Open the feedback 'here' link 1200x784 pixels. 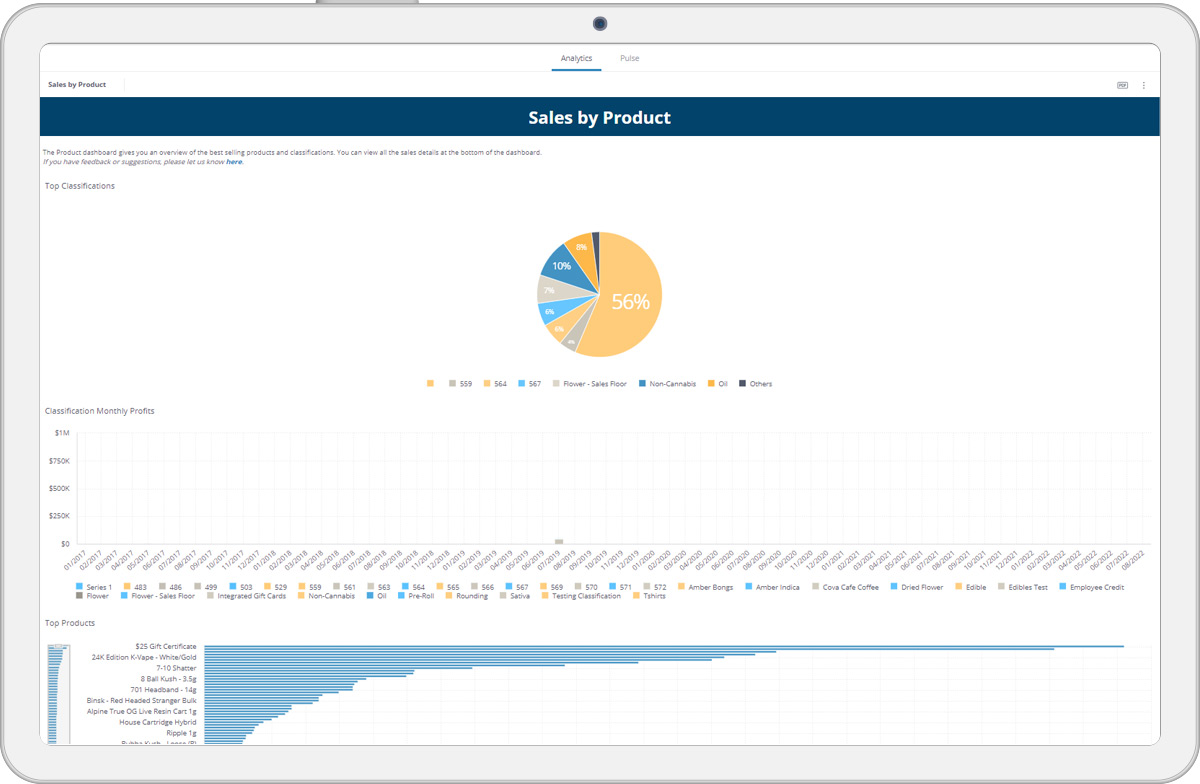point(234,161)
